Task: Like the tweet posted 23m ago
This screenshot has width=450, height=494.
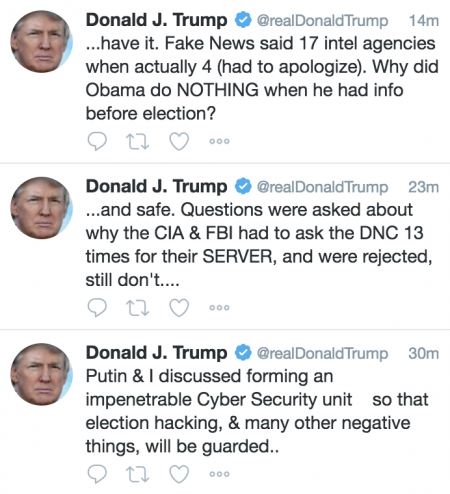Action: (x=179, y=307)
